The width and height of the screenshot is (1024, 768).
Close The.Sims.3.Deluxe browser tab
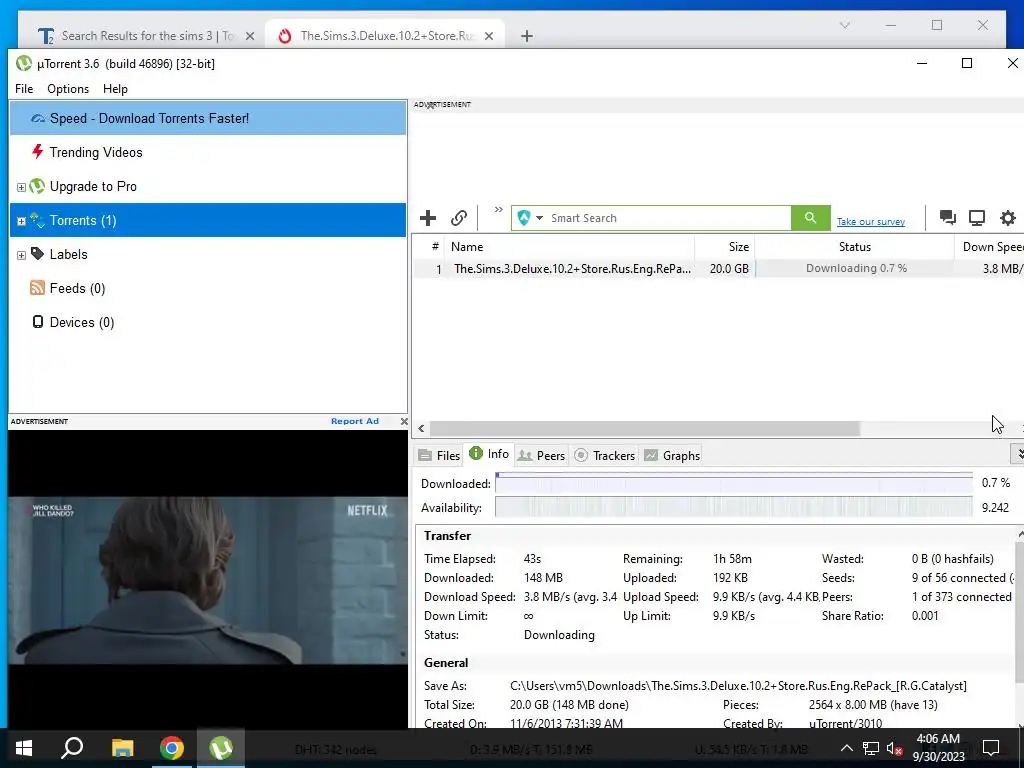pyautogui.click(x=488, y=37)
